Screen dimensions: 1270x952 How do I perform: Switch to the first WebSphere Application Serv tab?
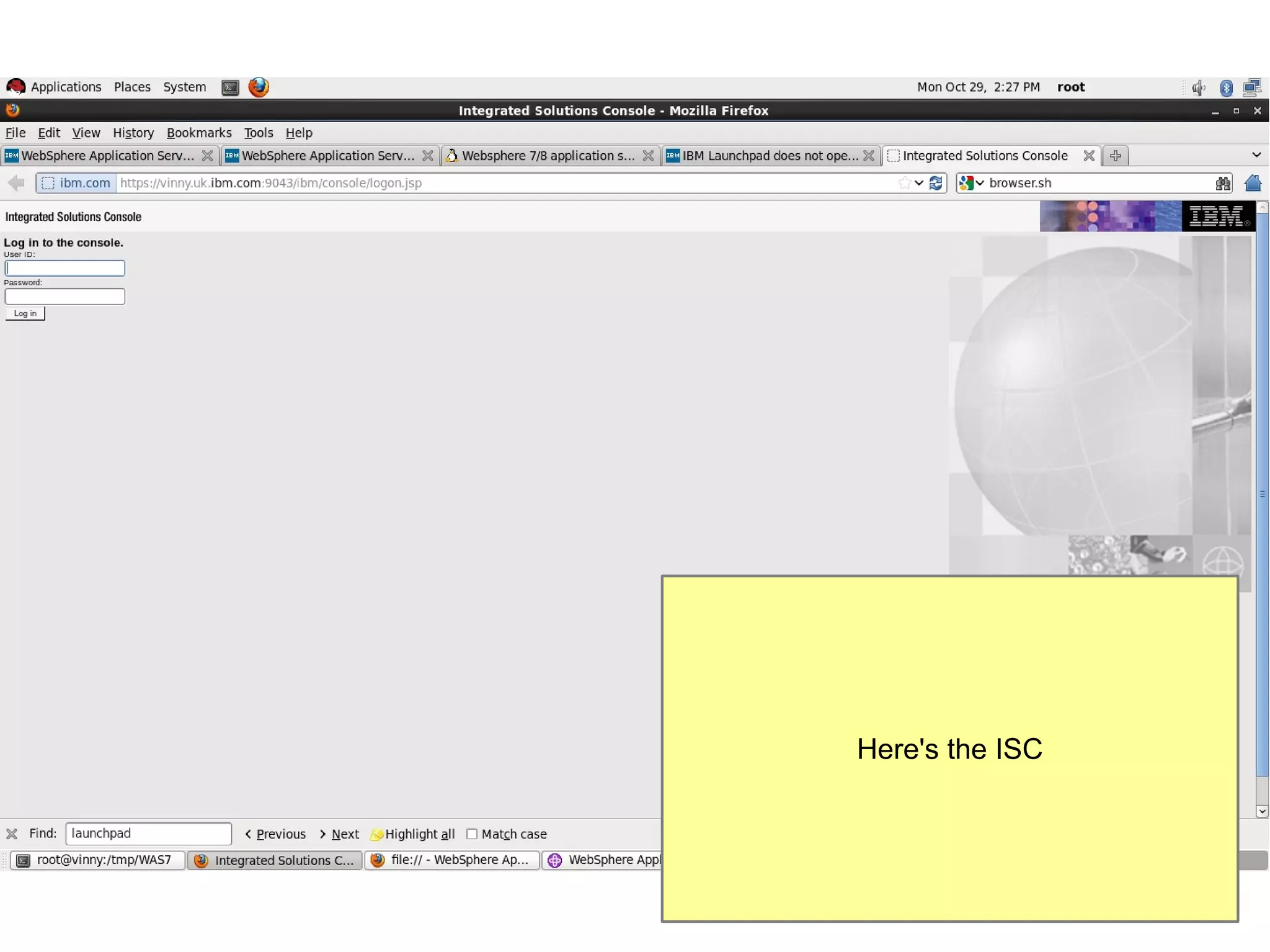coord(109,156)
